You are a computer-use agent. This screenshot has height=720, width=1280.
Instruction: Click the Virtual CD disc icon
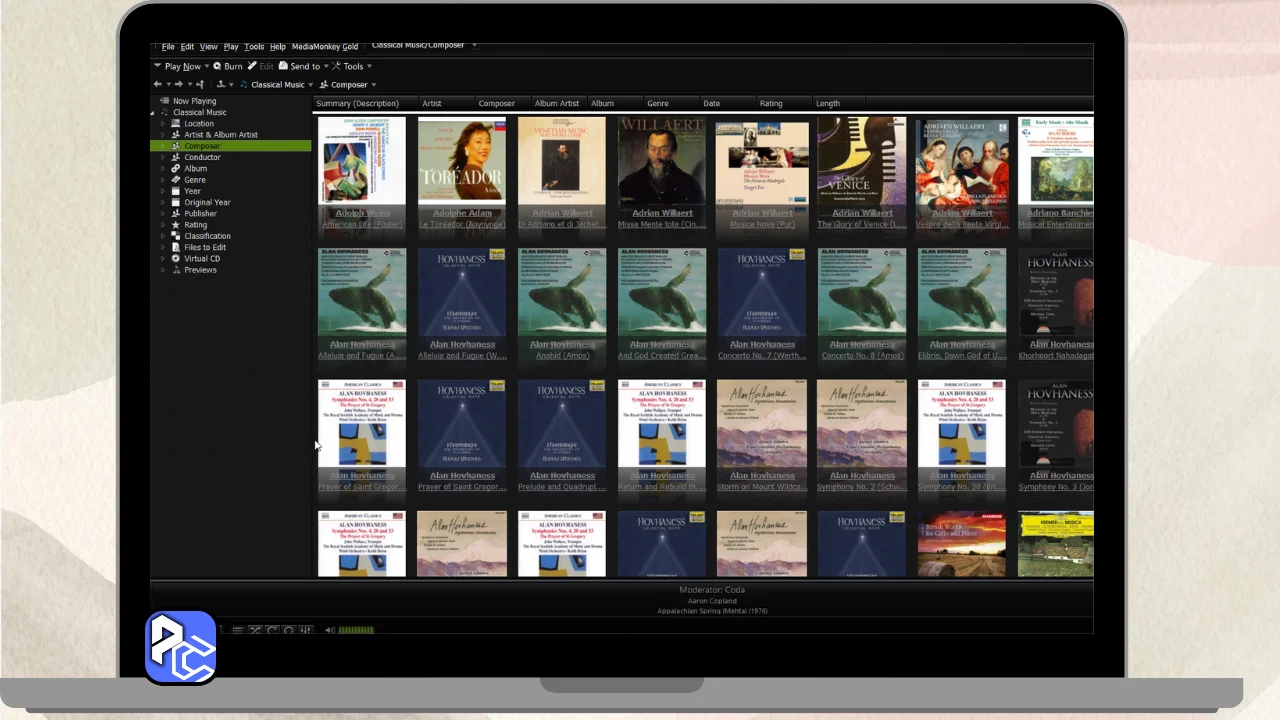coord(176,259)
